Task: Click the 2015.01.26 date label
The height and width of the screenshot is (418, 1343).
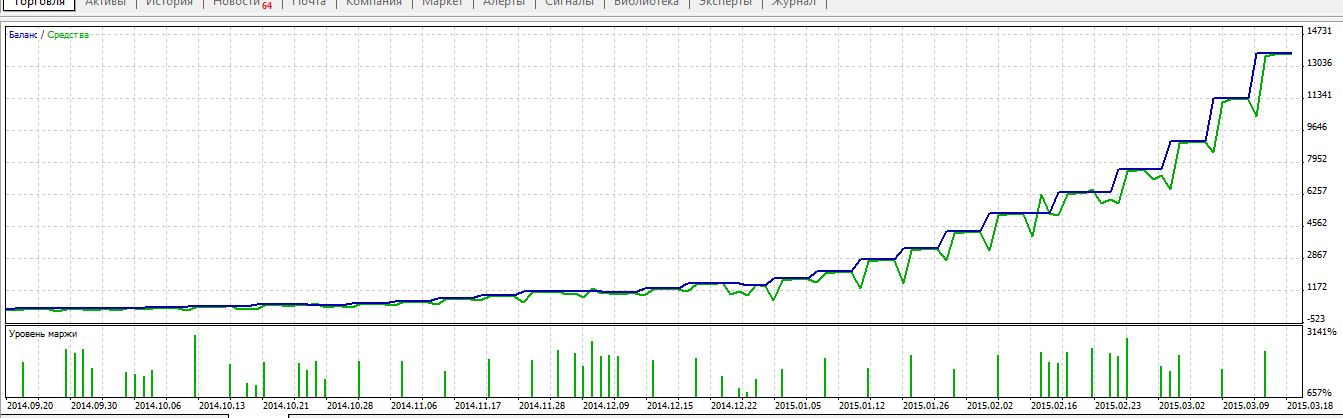Action: tap(925, 406)
